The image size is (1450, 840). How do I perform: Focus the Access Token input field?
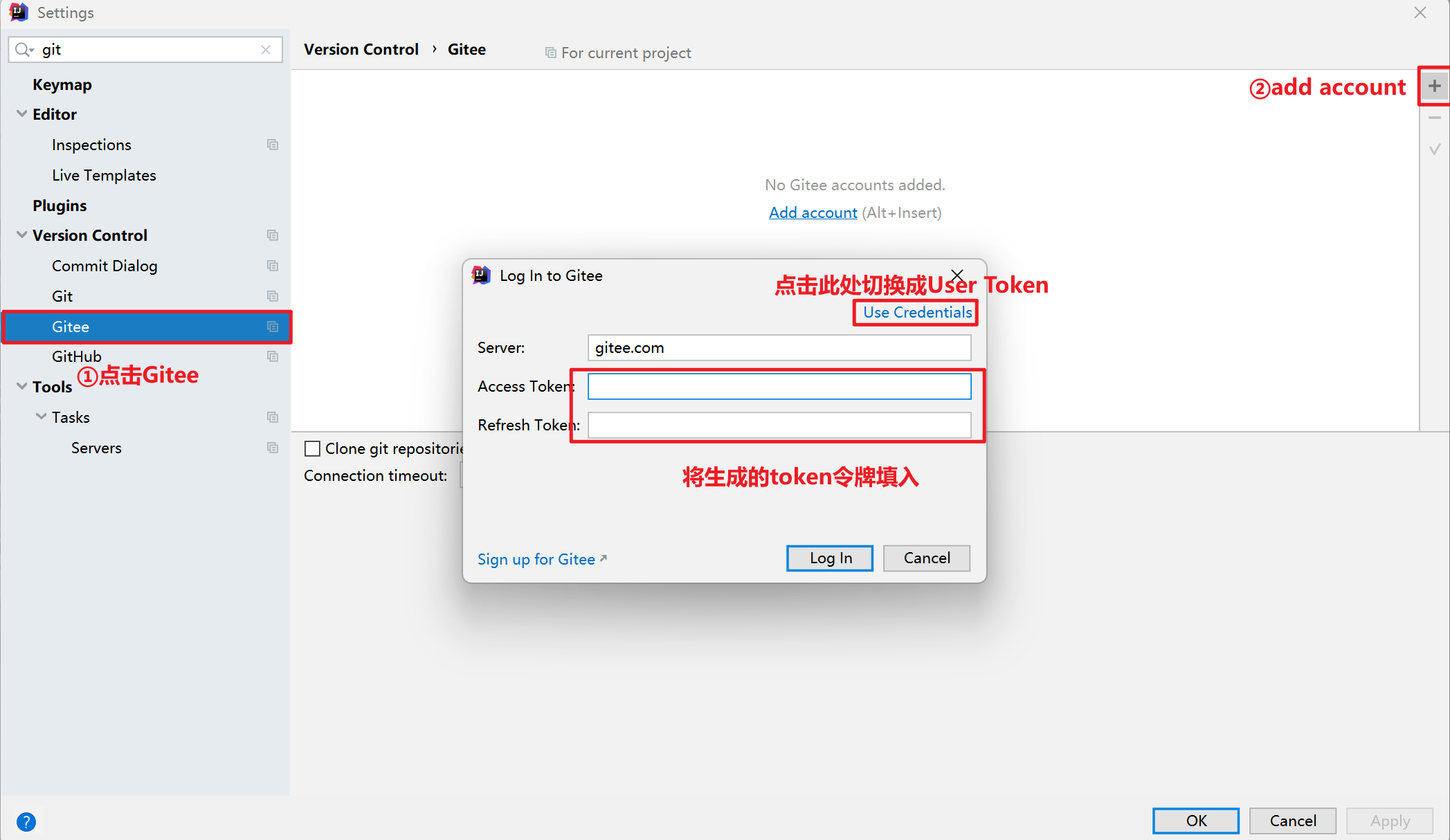779,386
